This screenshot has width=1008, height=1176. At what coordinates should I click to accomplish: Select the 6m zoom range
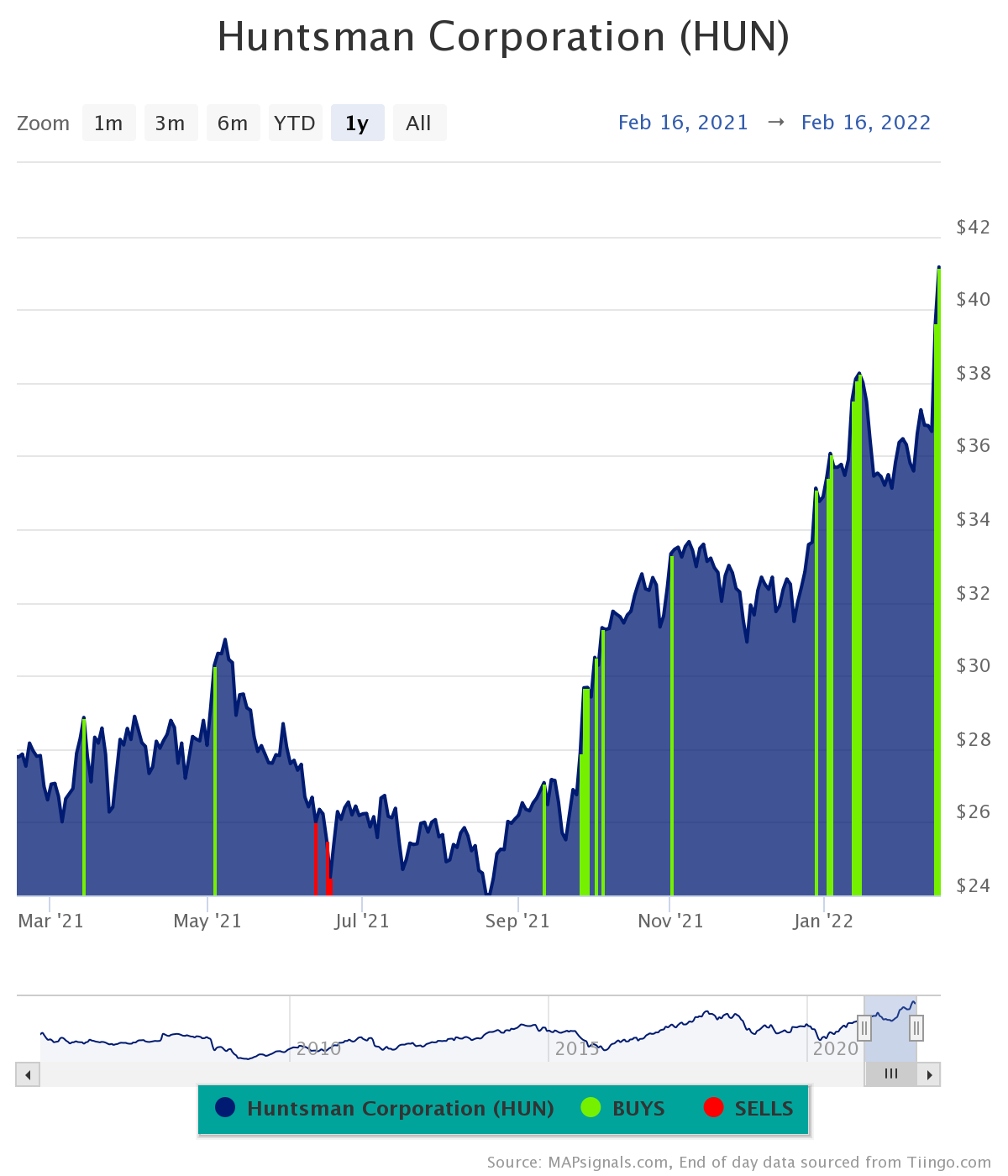(234, 123)
